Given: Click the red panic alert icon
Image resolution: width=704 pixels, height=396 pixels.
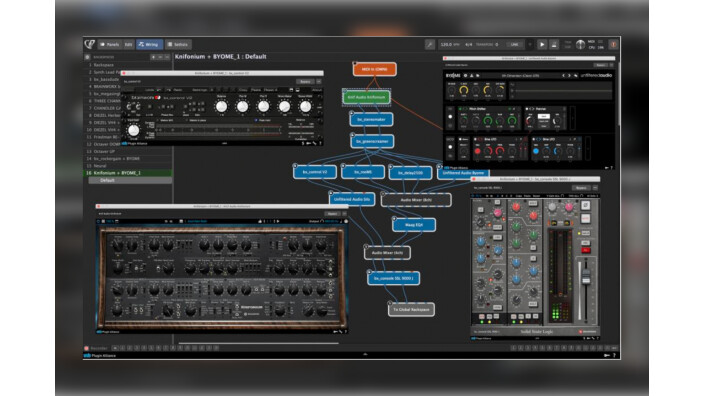Looking at the screenshot, I should pos(613,44).
